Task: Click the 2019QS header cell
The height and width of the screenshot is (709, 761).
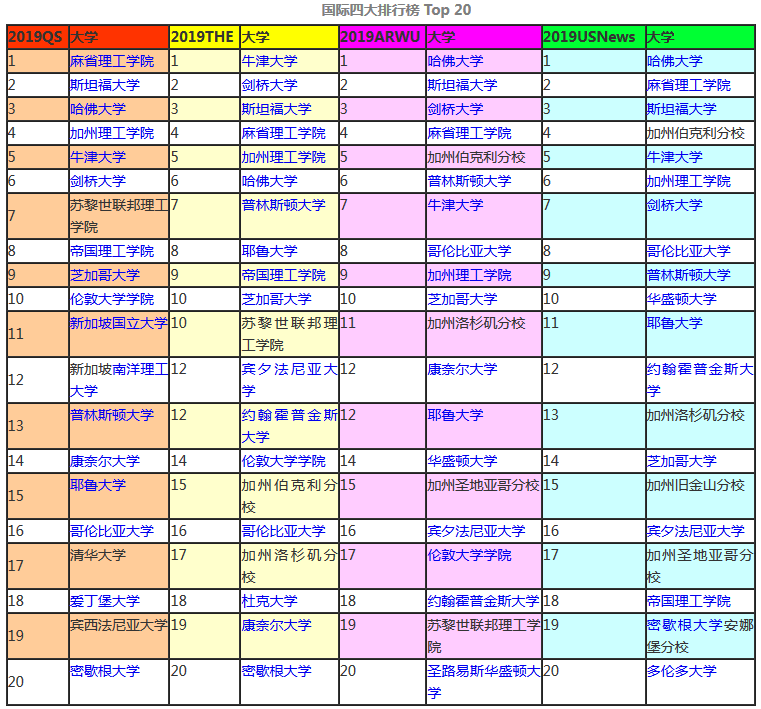Action: [38, 37]
